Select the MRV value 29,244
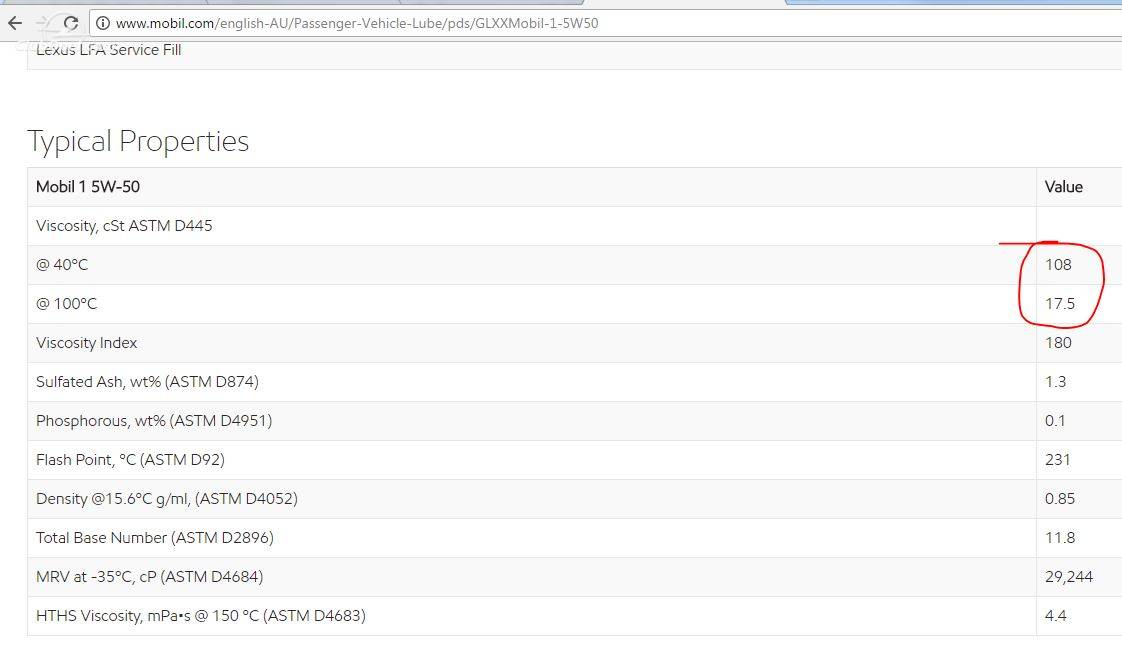1122x668 pixels. [1069, 576]
